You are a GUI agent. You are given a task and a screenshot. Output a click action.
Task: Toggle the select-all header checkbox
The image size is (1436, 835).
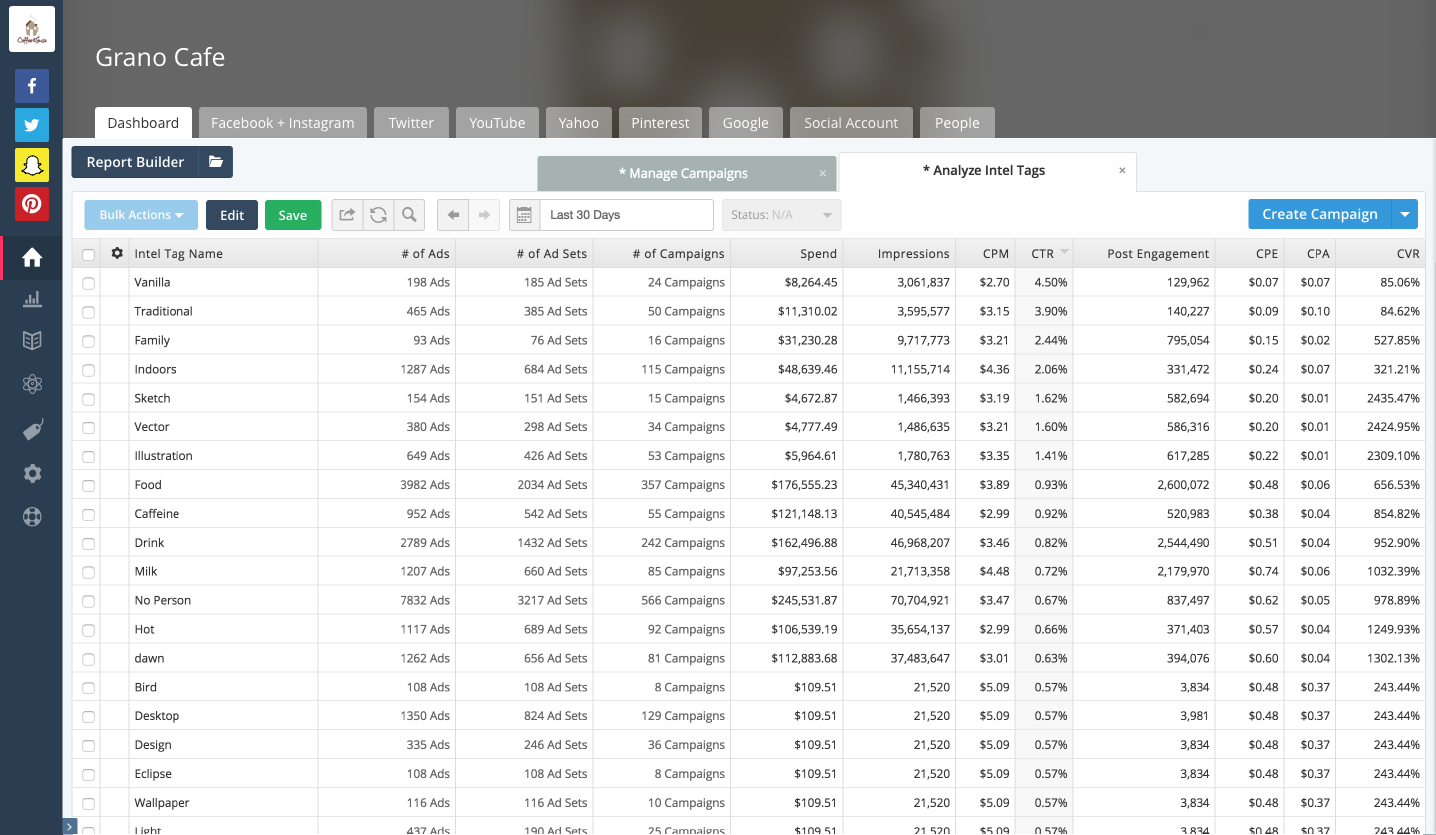(x=88, y=255)
